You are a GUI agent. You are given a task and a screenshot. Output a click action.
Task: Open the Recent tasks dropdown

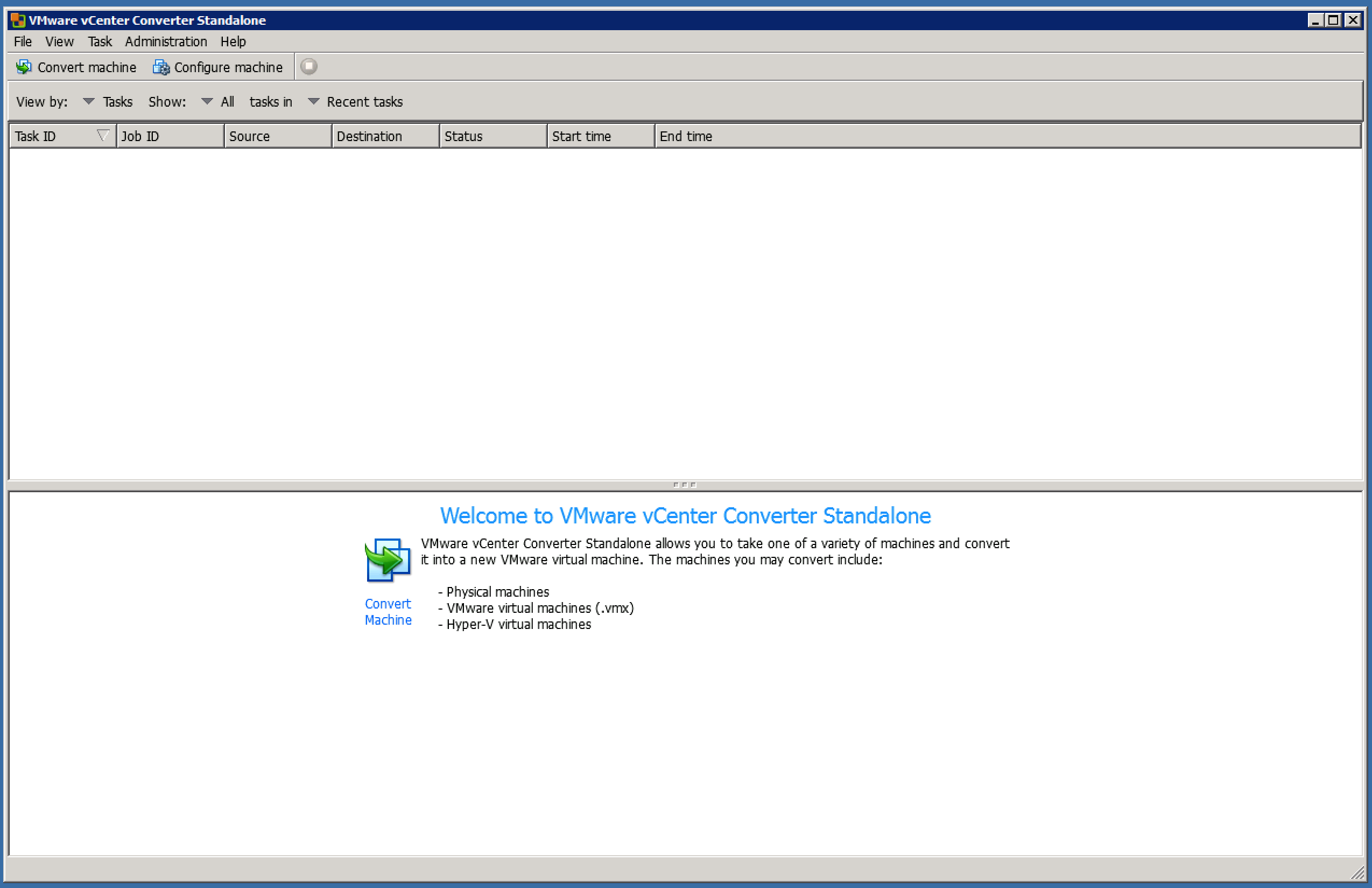coord(313,101)
